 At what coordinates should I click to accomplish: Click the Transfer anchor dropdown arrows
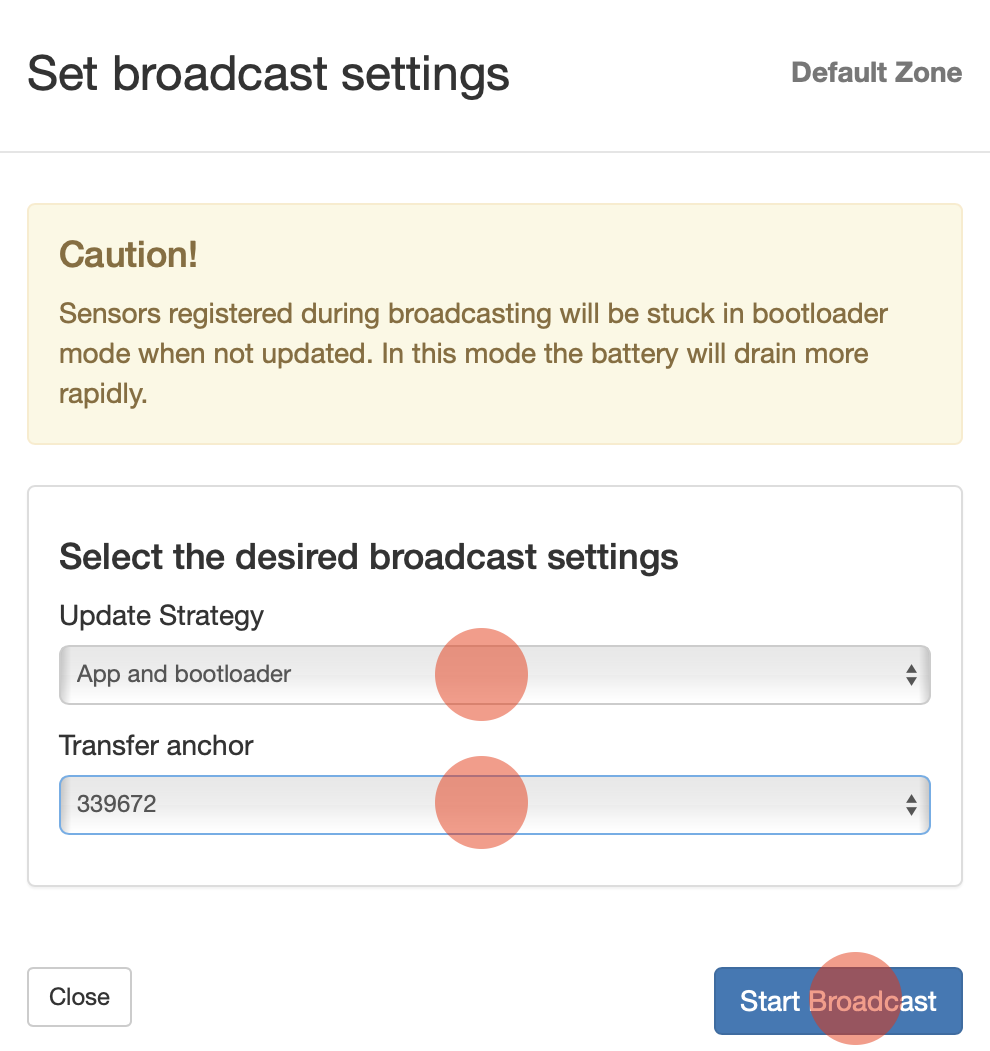point(911,804)
